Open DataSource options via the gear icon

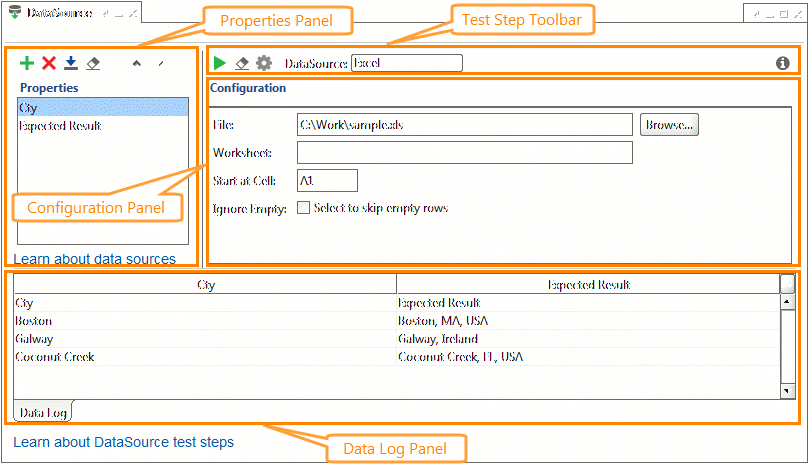tap(264, 63)
